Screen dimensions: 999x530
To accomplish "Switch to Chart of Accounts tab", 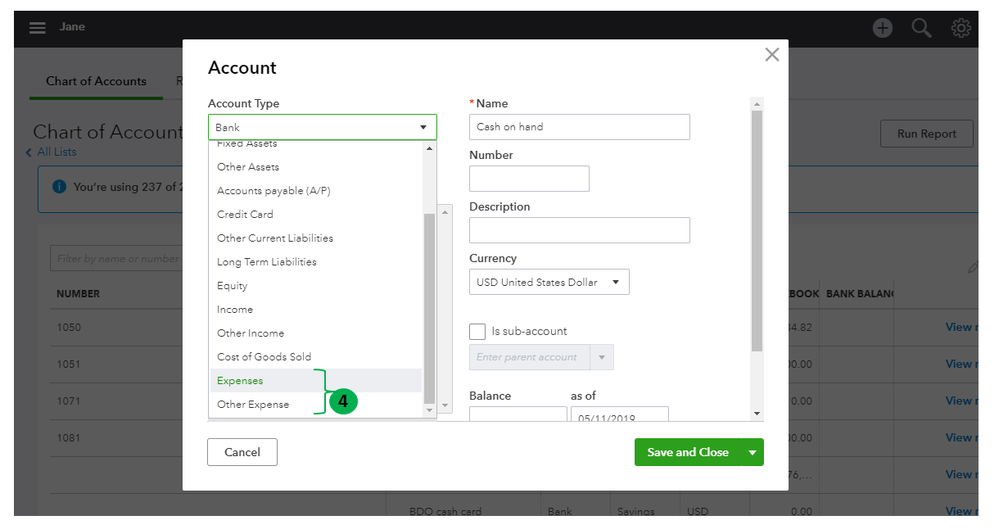I will click(96, 82).
